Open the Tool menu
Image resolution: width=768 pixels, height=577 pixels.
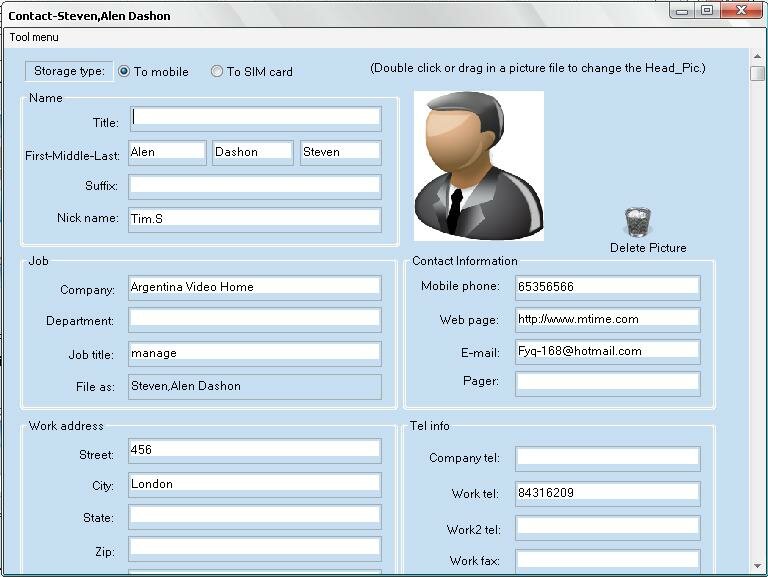34,37
